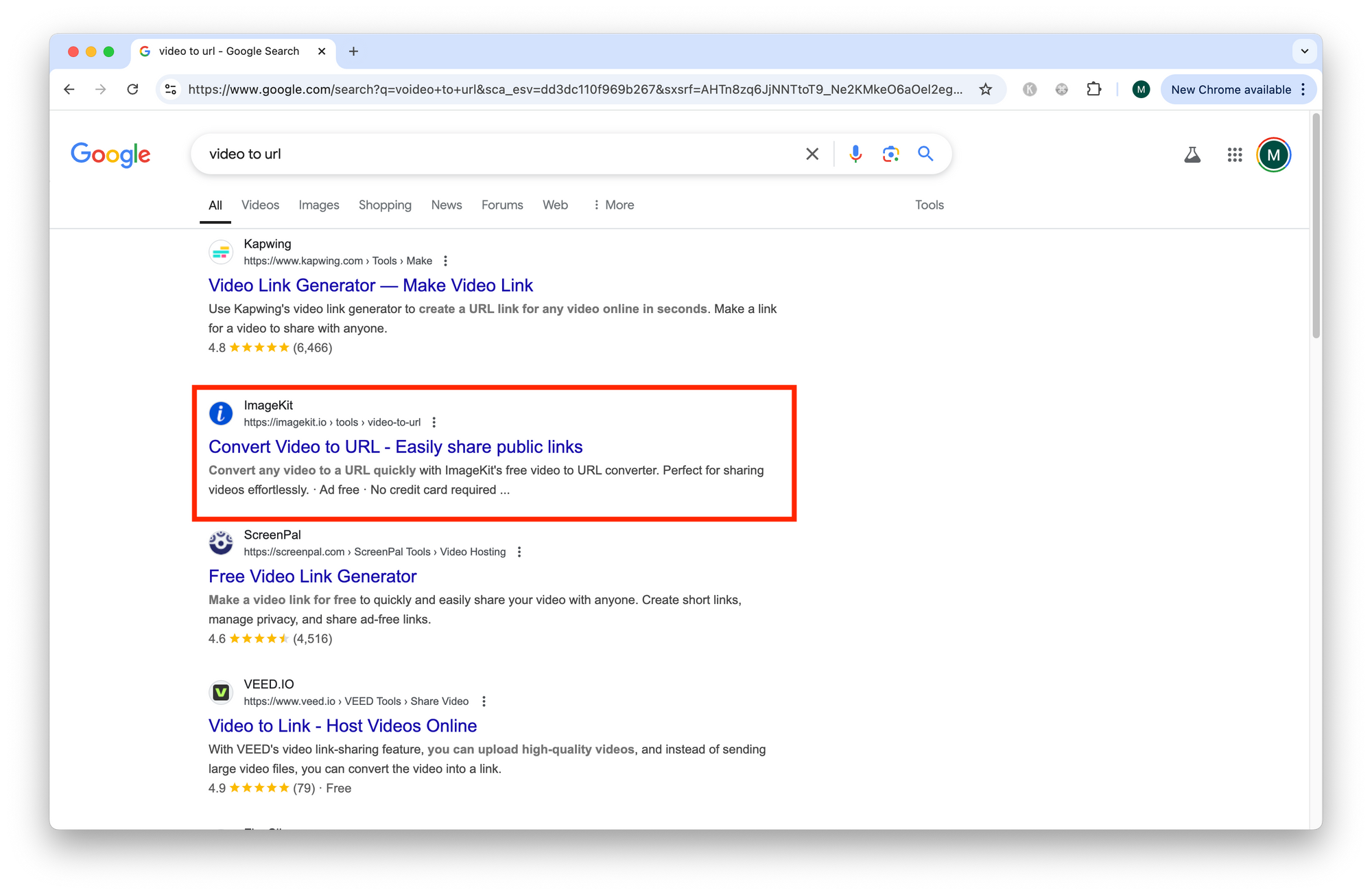Close the video to url tab
The width and height of the screenshot is (1372, 895).
point(322,51)
